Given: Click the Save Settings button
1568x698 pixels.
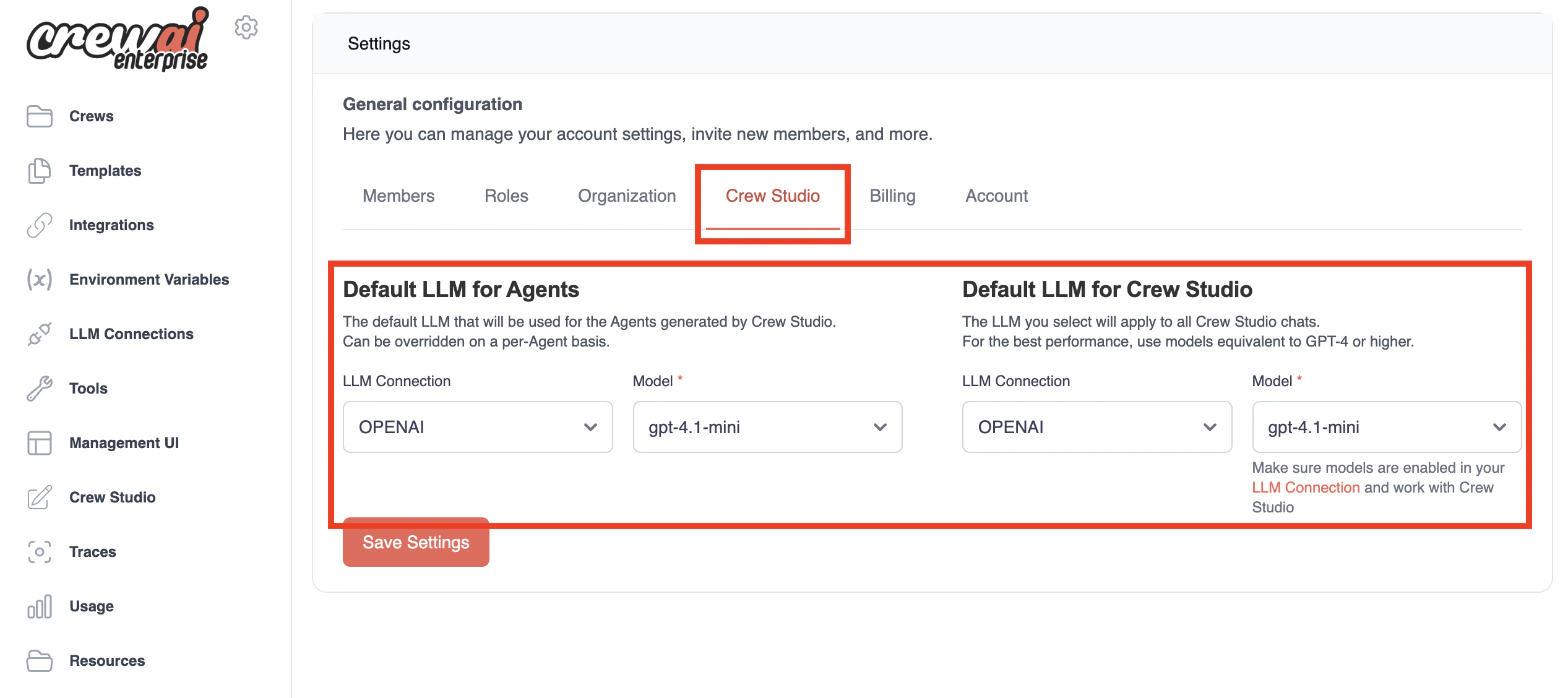Looking at the screenshot, I should 416,542.
